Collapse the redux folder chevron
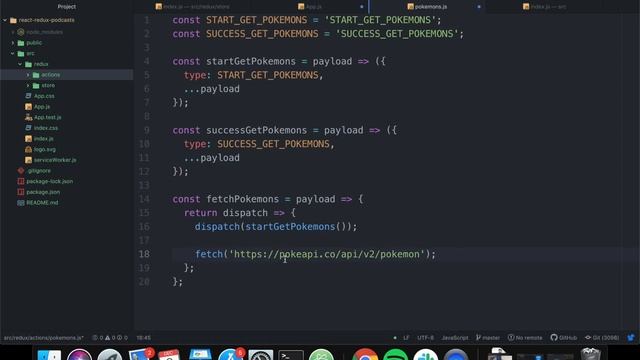640x360 pixels. (x=20, y=64)
